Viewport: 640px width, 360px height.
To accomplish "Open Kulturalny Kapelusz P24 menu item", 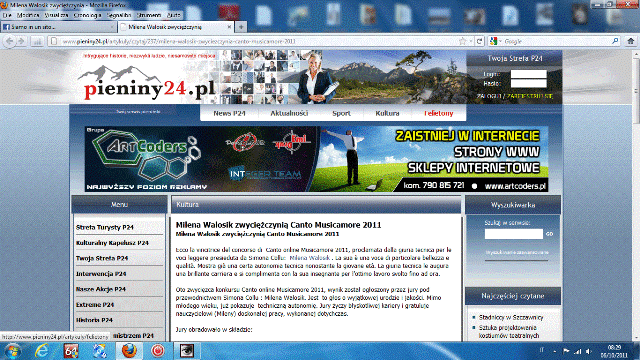I will pos(112,243).
